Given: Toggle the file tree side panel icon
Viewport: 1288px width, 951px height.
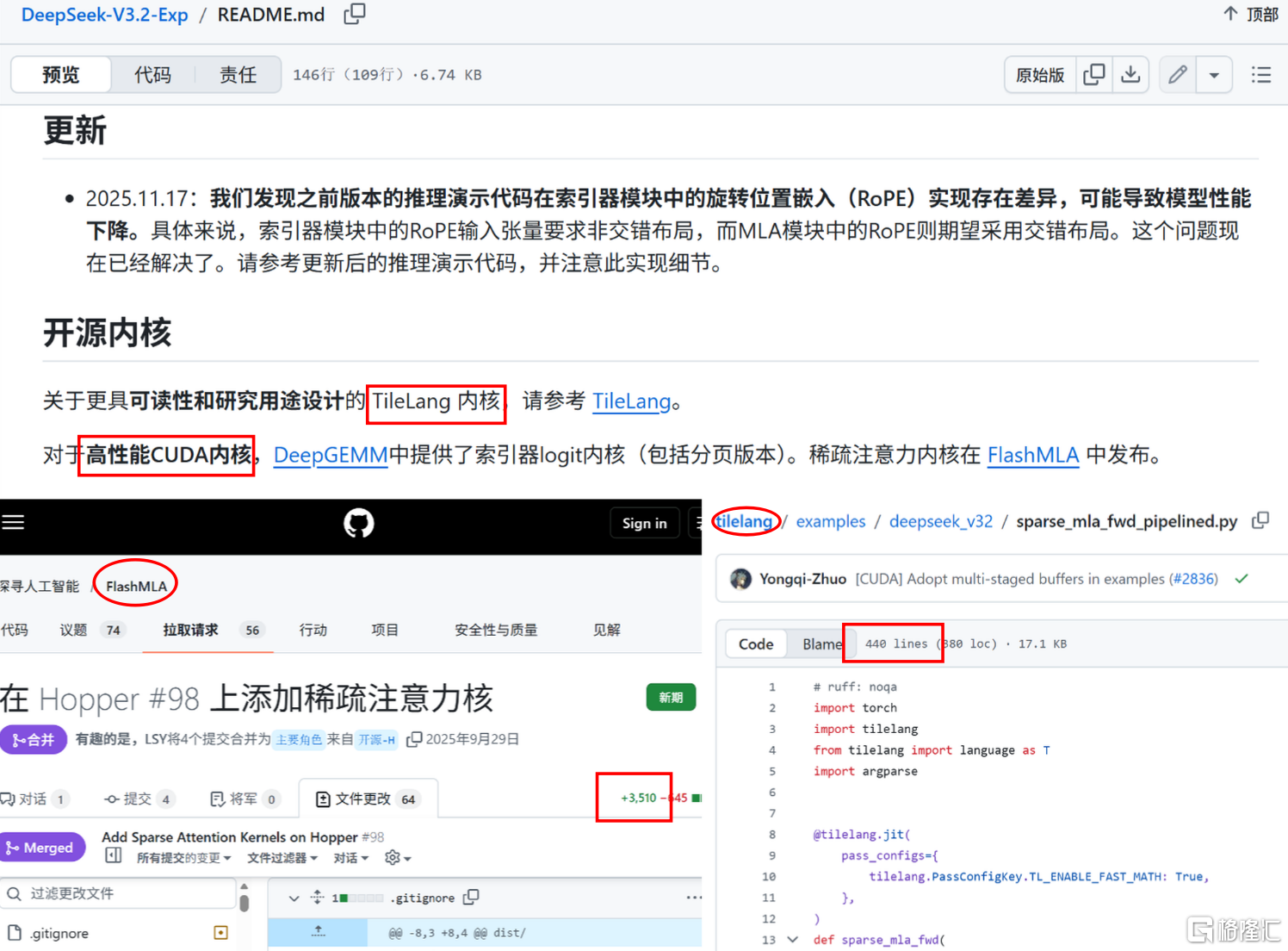Looking at the screenshot, I should point(114,855).
